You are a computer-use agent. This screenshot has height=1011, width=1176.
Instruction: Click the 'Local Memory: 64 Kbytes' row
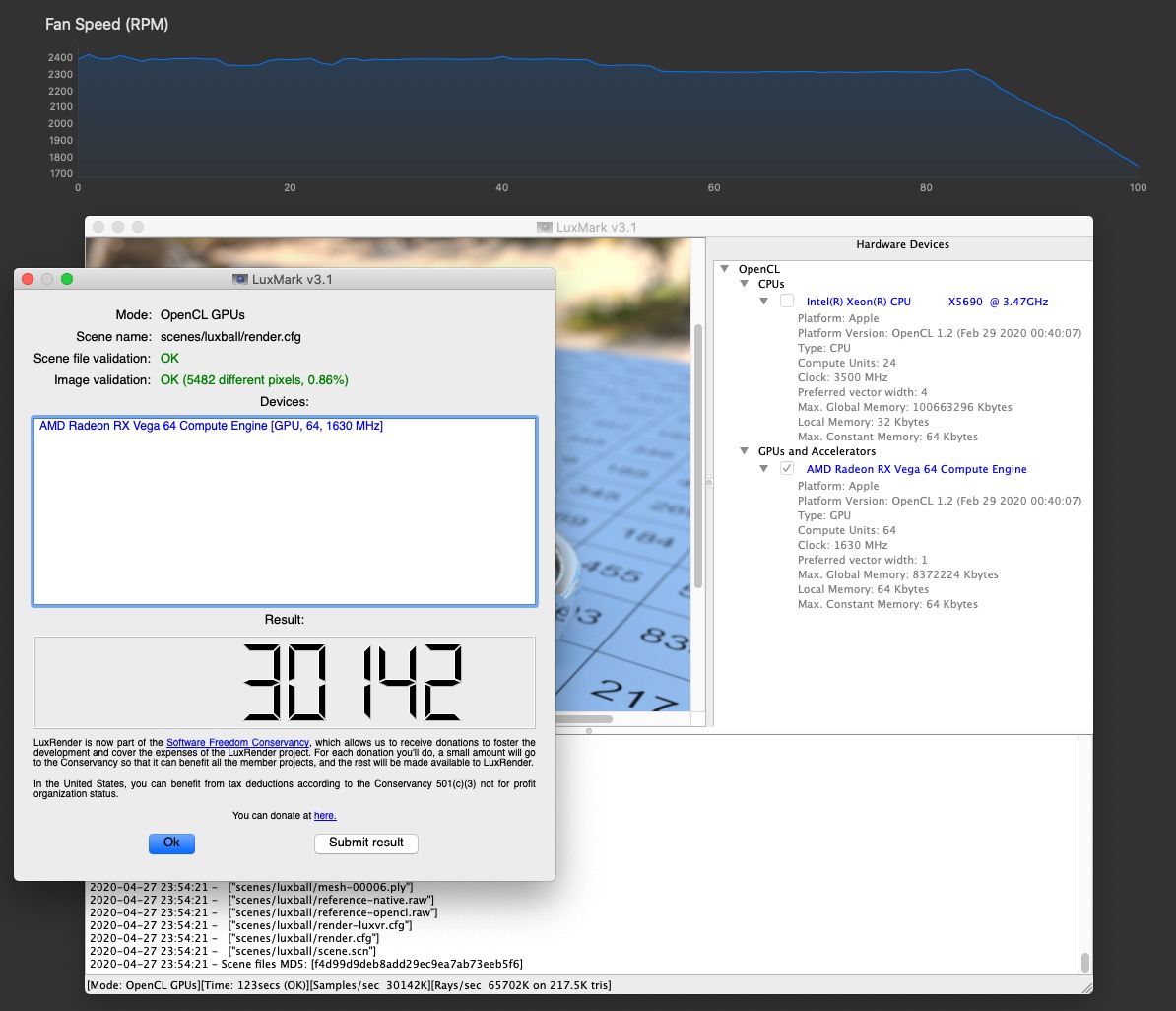coord(863,589)
